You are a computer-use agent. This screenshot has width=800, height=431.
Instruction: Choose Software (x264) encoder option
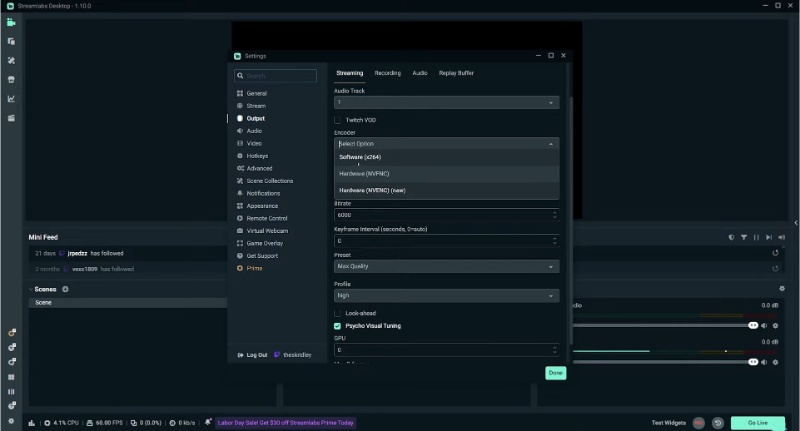point(446,157)
